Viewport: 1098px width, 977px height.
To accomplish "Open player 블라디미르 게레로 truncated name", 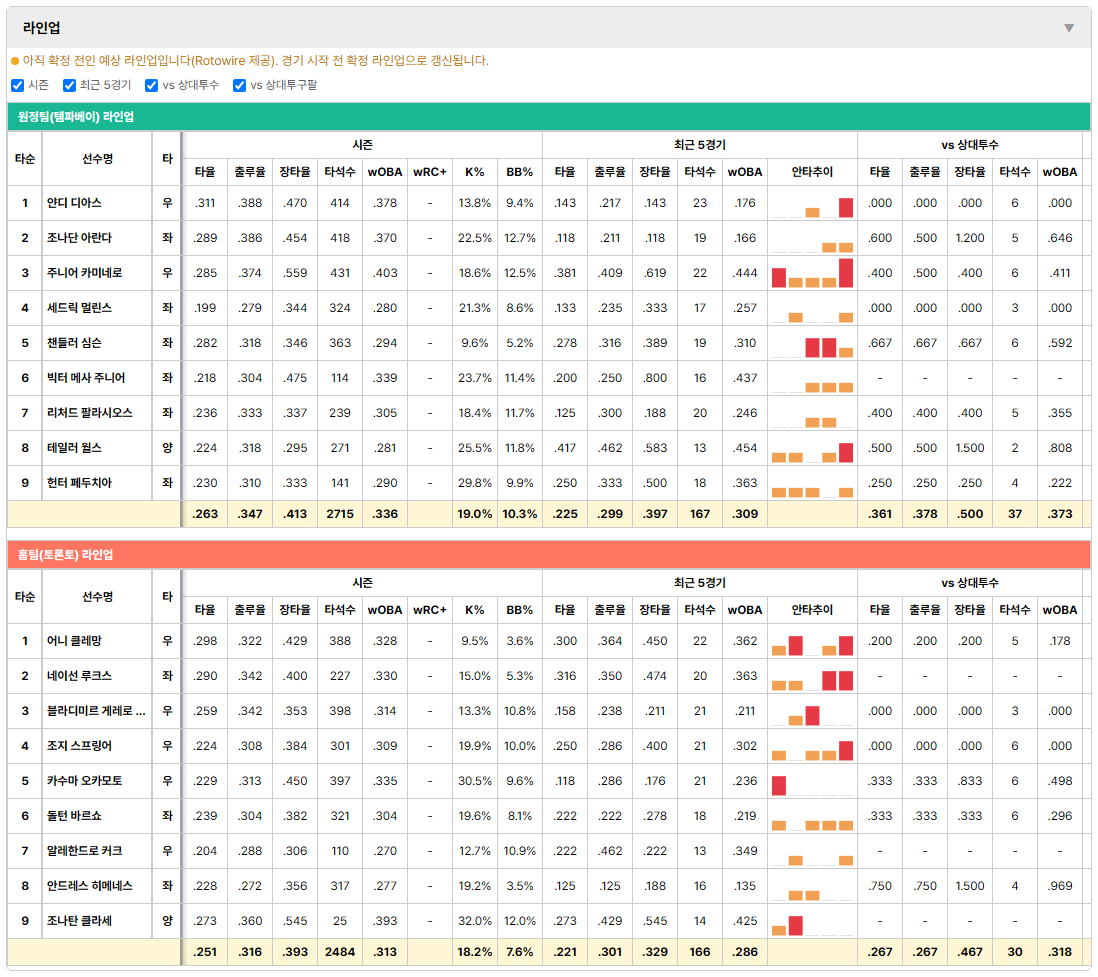I will [x=96, y=711].
